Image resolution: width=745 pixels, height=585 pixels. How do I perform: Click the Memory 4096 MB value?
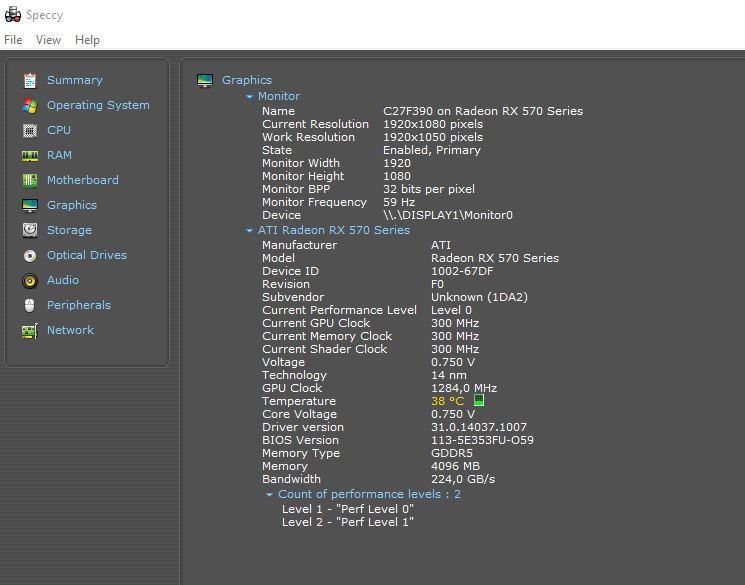click(x=455, y=466)
